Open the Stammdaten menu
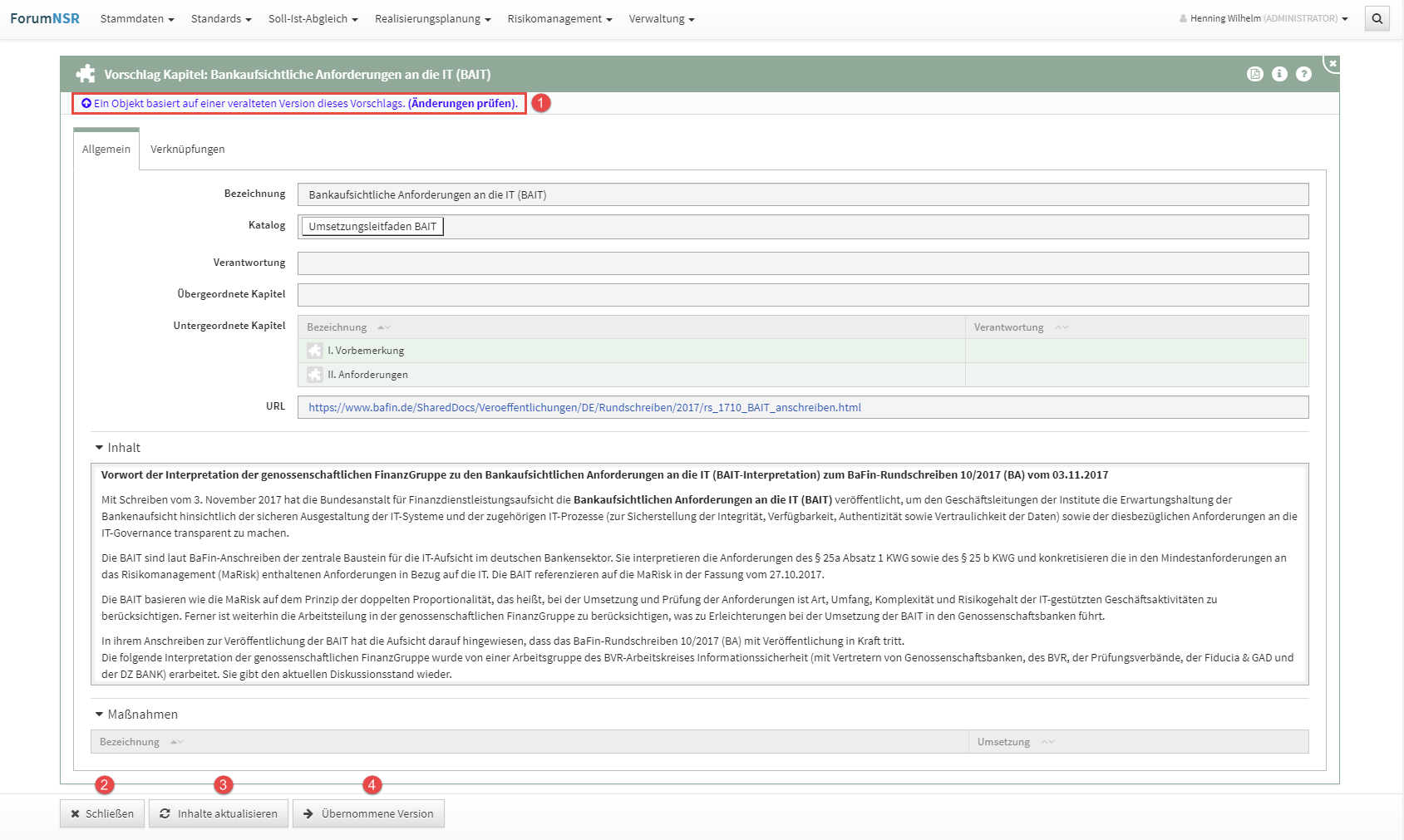 pyautogui.click(x=136, y=18)
